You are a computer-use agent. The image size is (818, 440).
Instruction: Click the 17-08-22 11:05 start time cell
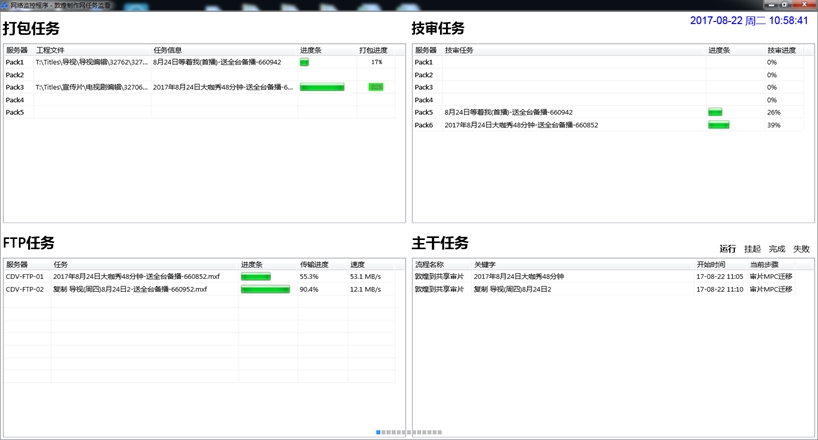[x=719, y=277]
